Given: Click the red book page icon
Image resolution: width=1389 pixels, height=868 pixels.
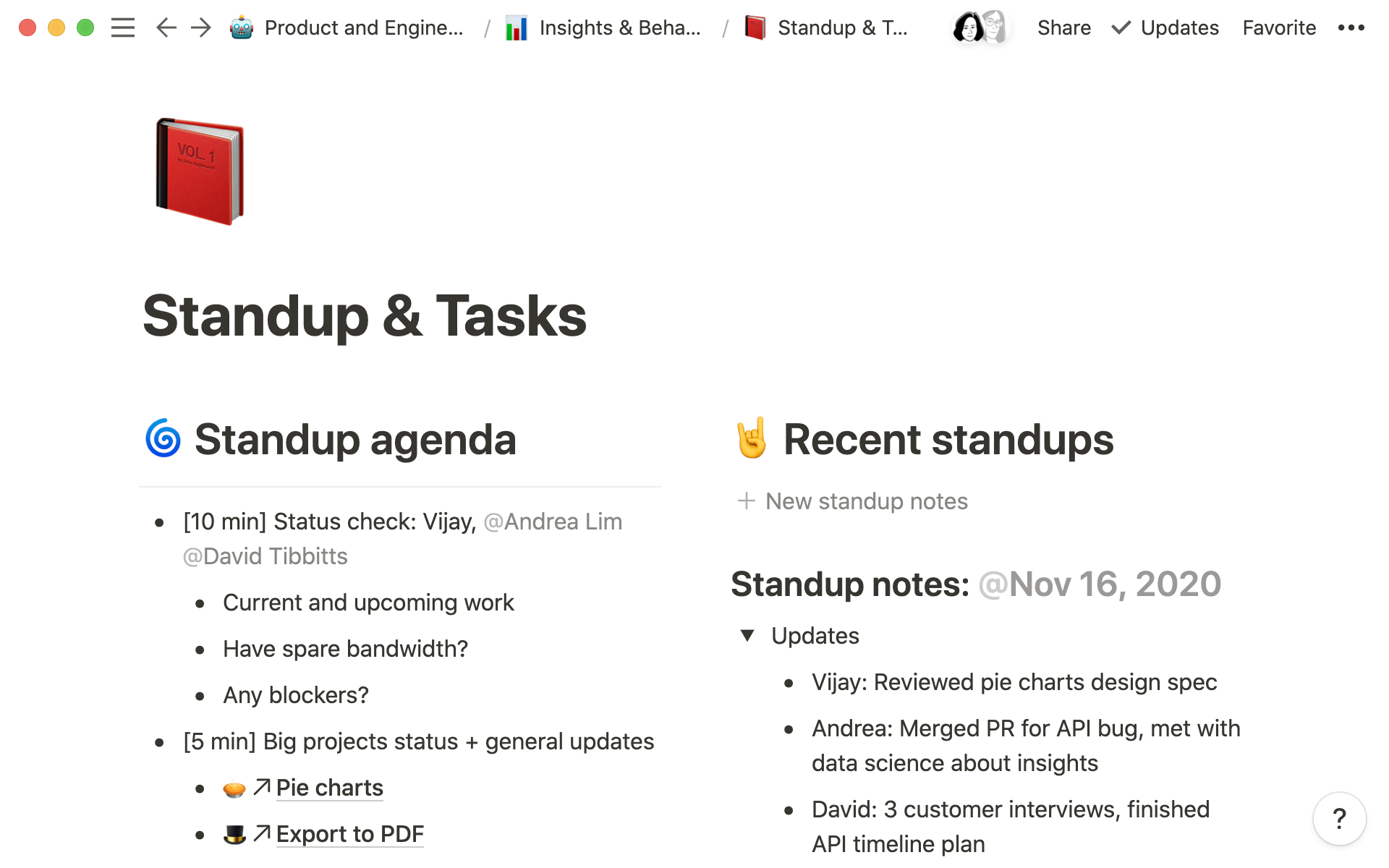Looking at the screenshot, I should [200, 171].
